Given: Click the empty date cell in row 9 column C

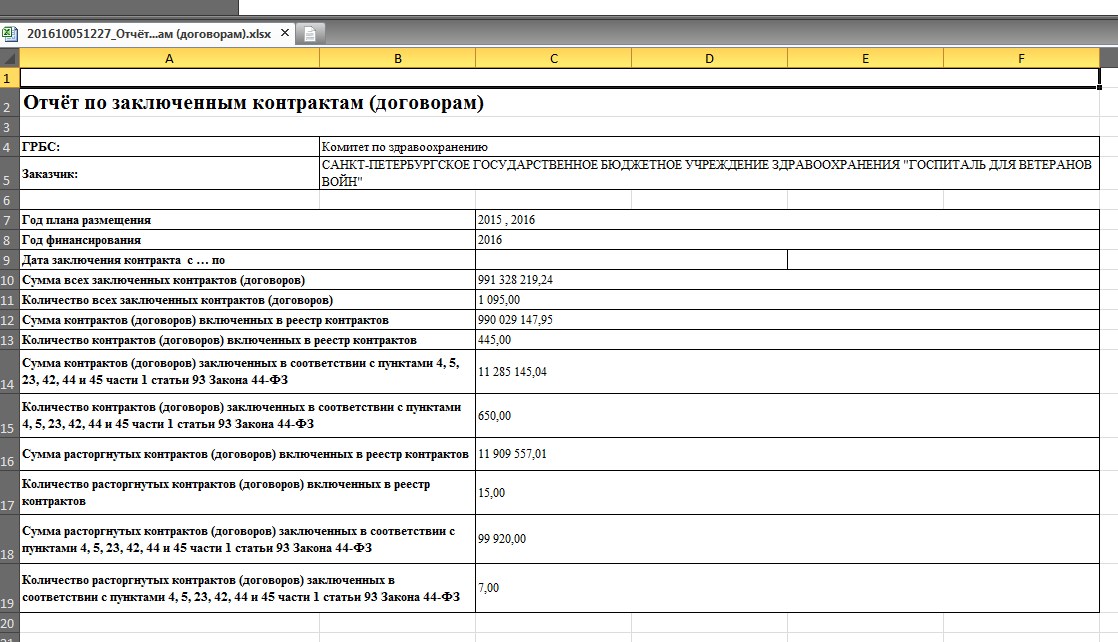Looking at the screenshot, I should point(631,260).
